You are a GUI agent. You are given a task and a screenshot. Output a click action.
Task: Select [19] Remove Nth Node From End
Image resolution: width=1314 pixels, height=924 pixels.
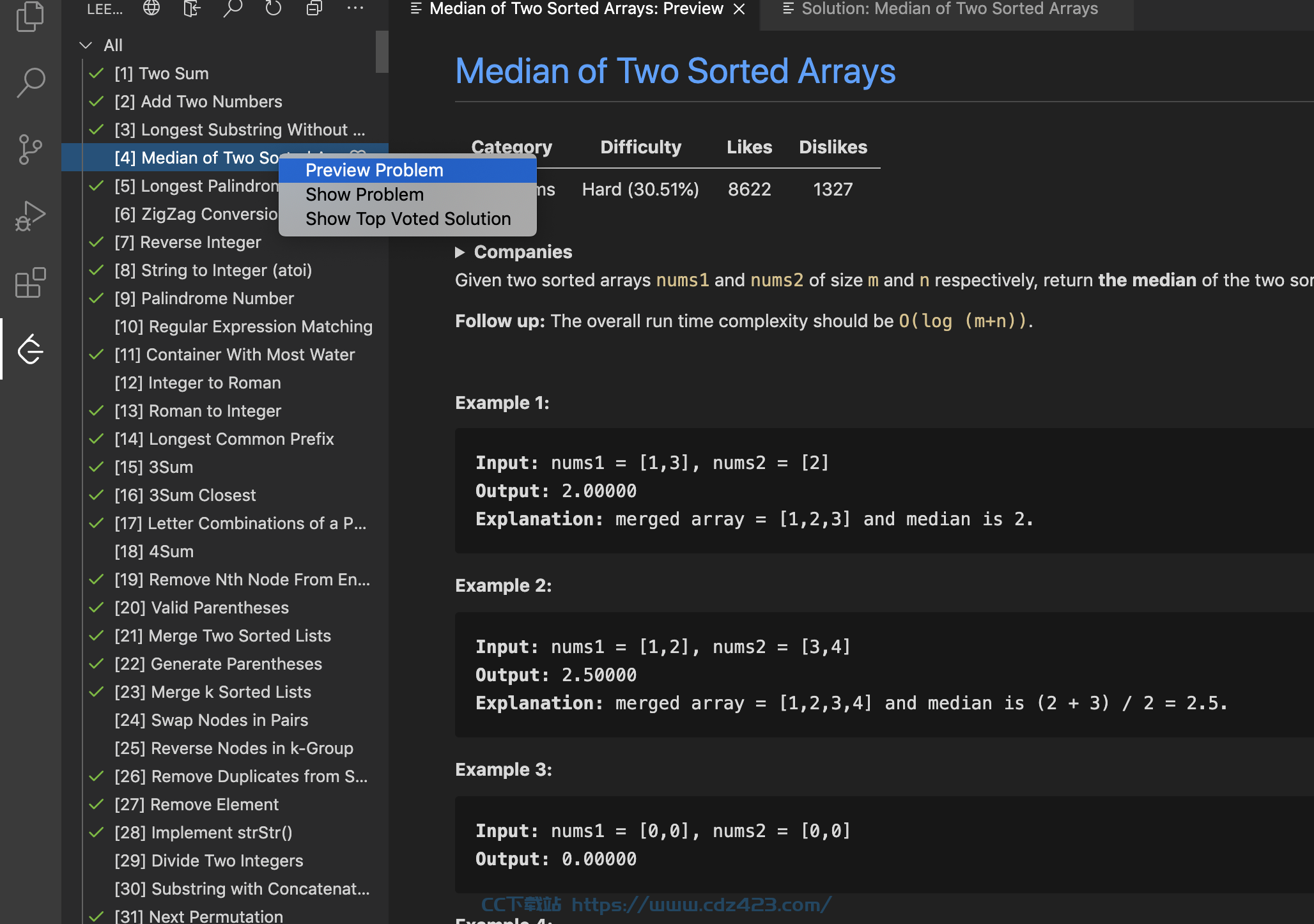click(x=225, y=580)
